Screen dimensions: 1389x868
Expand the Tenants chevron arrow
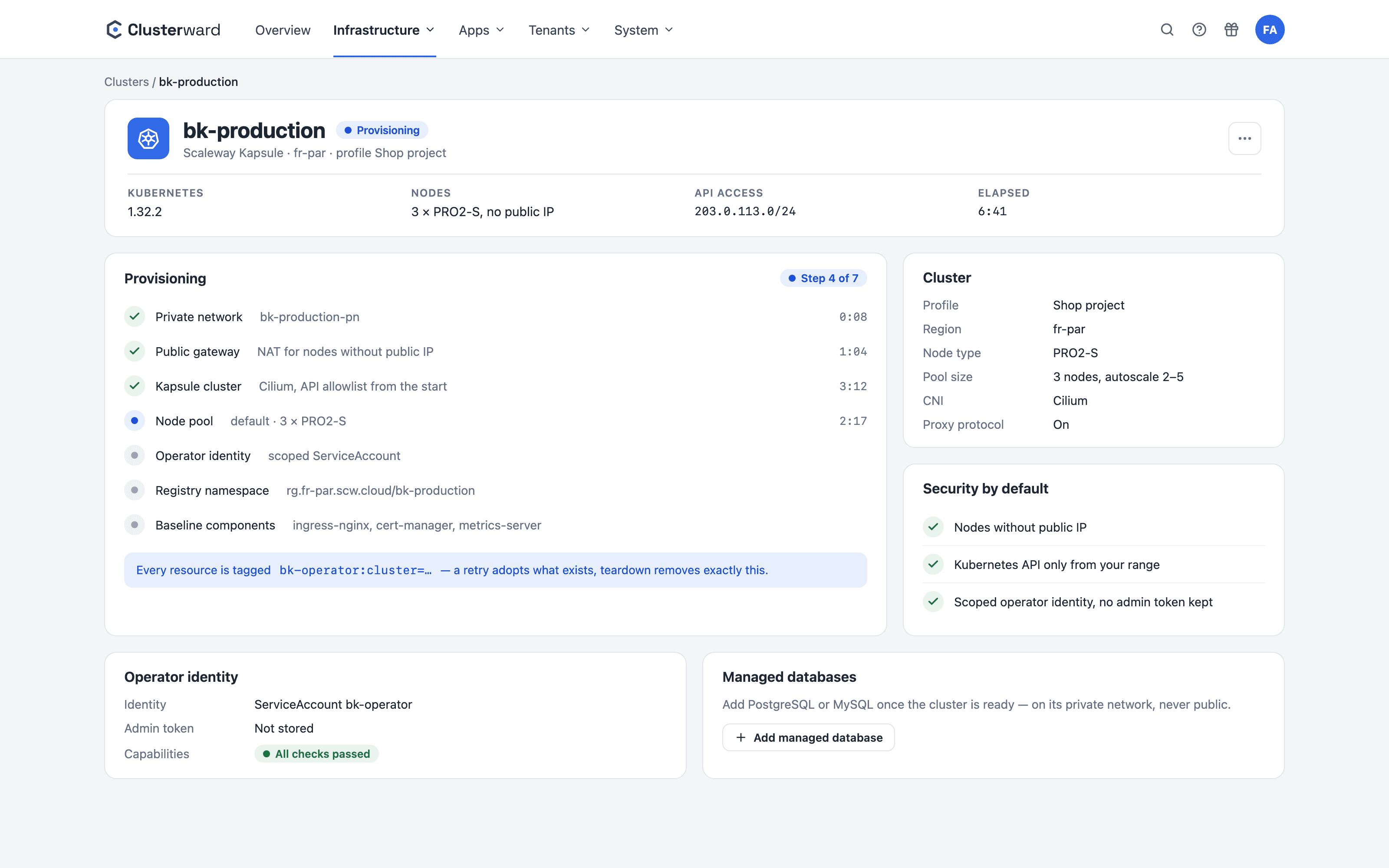586,30
